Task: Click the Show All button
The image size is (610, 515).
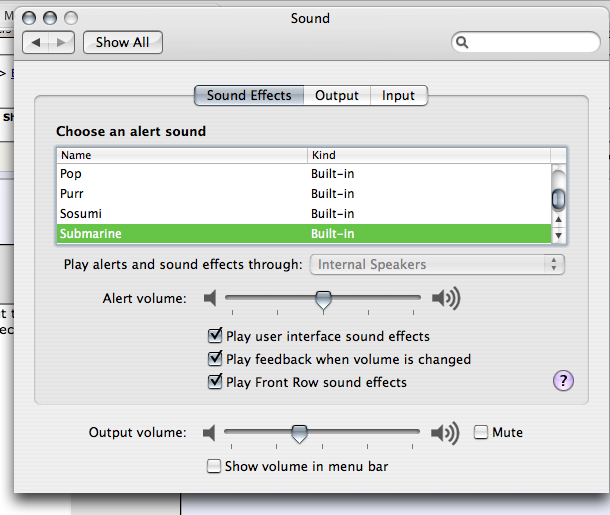Action: tap(123, 42)
